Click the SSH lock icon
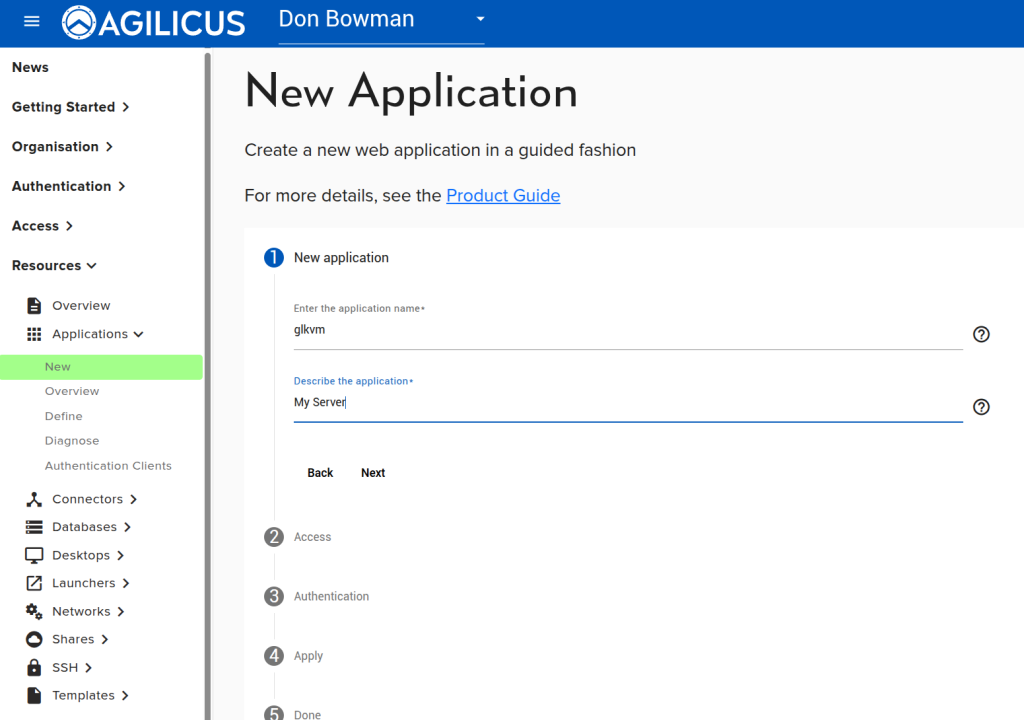 tap(34, 667)
